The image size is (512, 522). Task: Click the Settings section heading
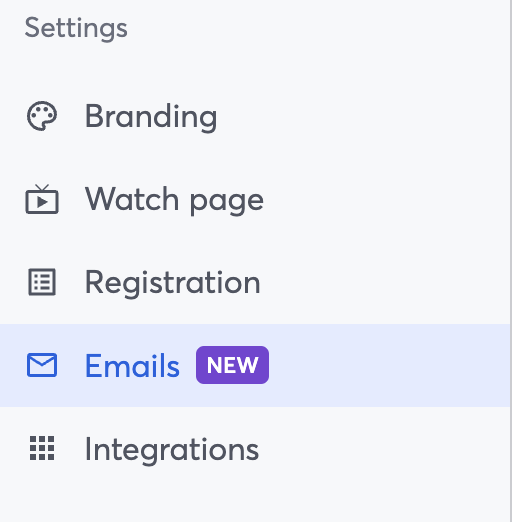click(x=76, y=28)
